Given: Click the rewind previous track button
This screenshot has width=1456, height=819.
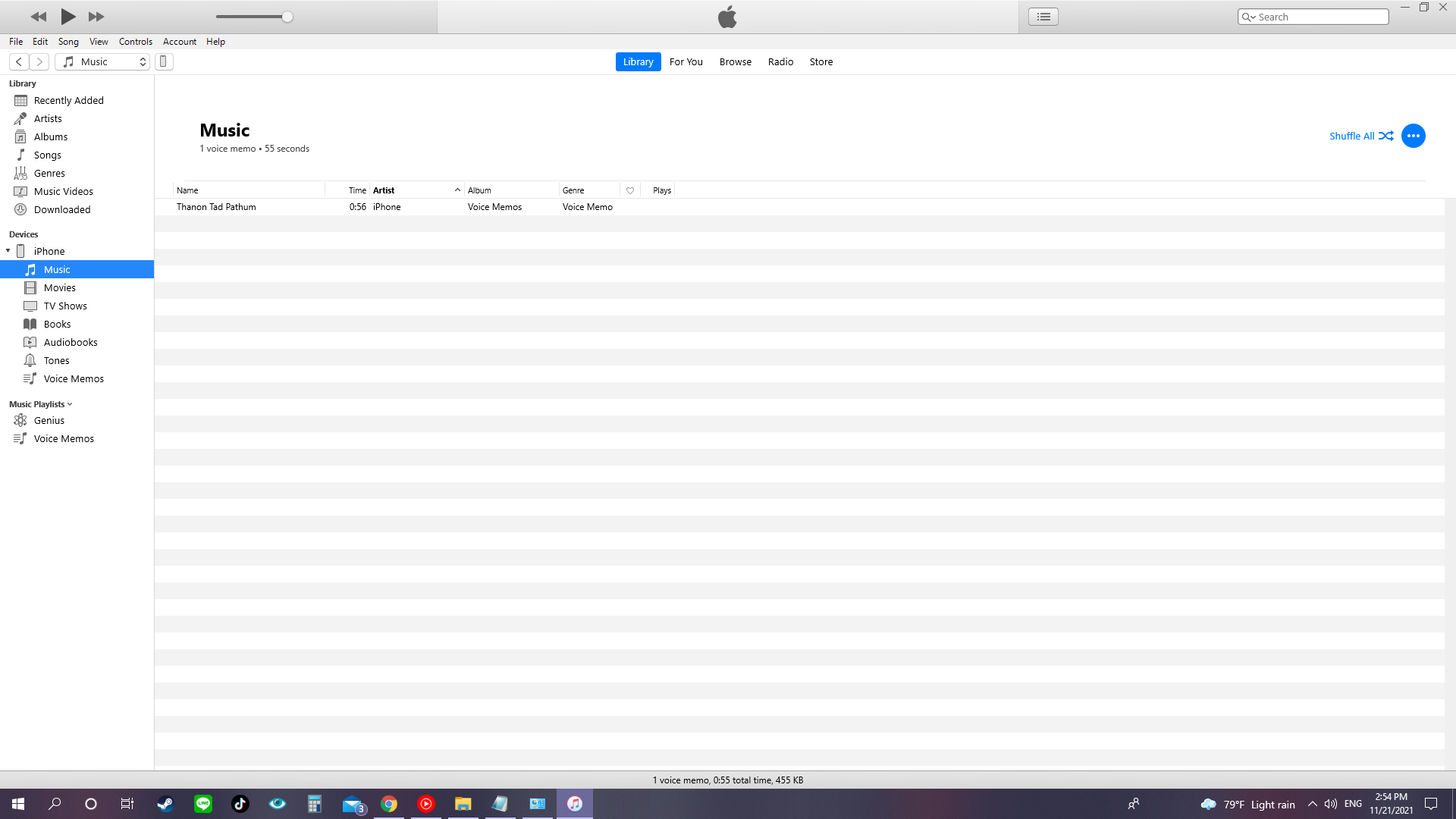Looking at the screenshot, I should pos(38,17).
